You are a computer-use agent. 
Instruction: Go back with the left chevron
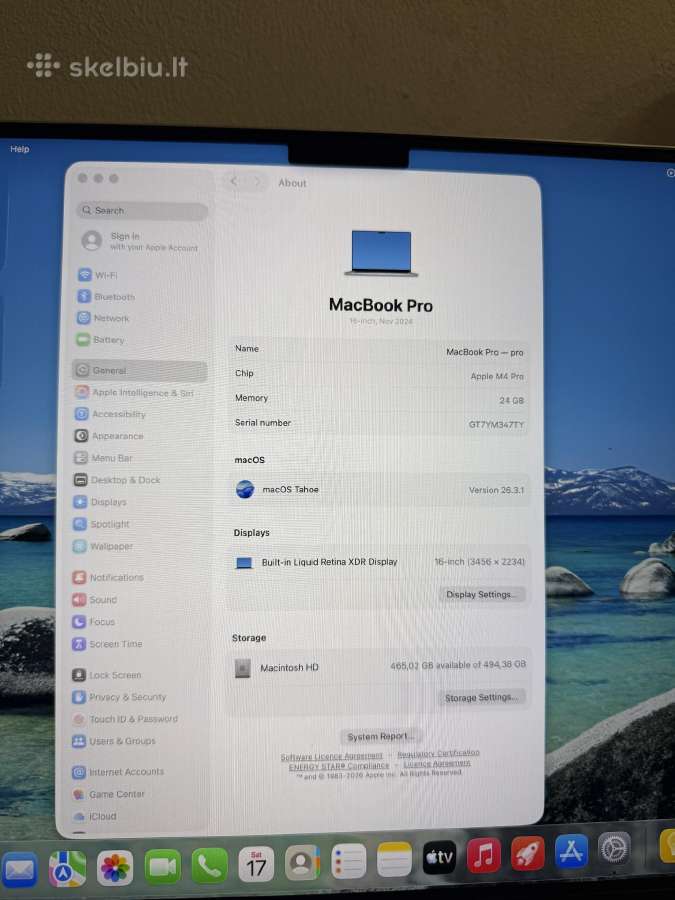click(234, 181)
